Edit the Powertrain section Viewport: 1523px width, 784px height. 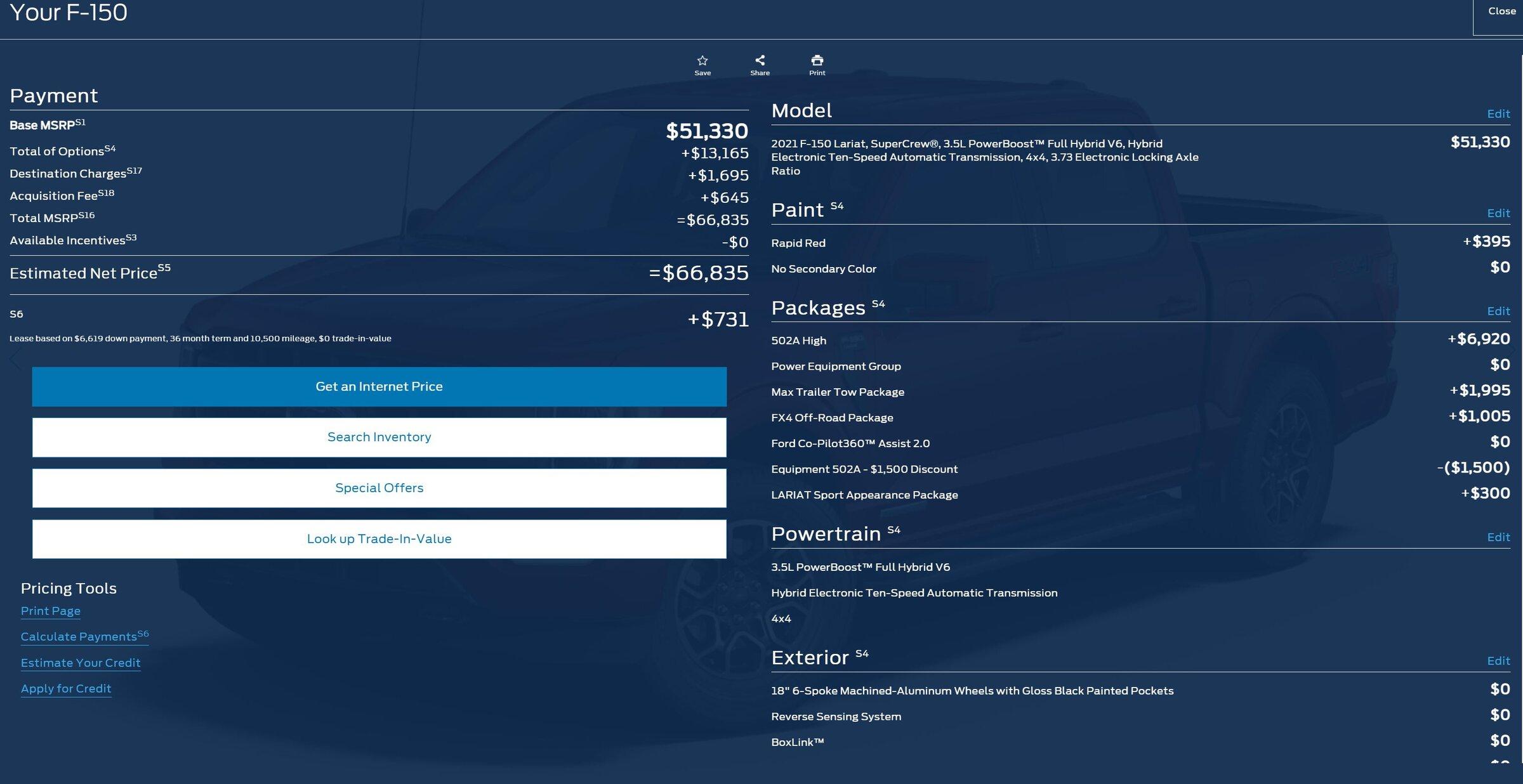click(x=1498, y=537)
